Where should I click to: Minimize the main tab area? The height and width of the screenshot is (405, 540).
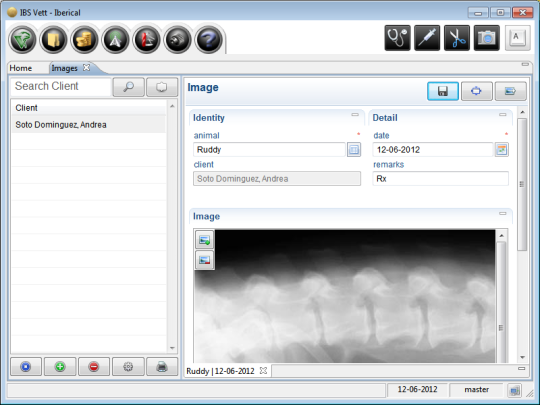pyautogui.click(x=525, y=64)
